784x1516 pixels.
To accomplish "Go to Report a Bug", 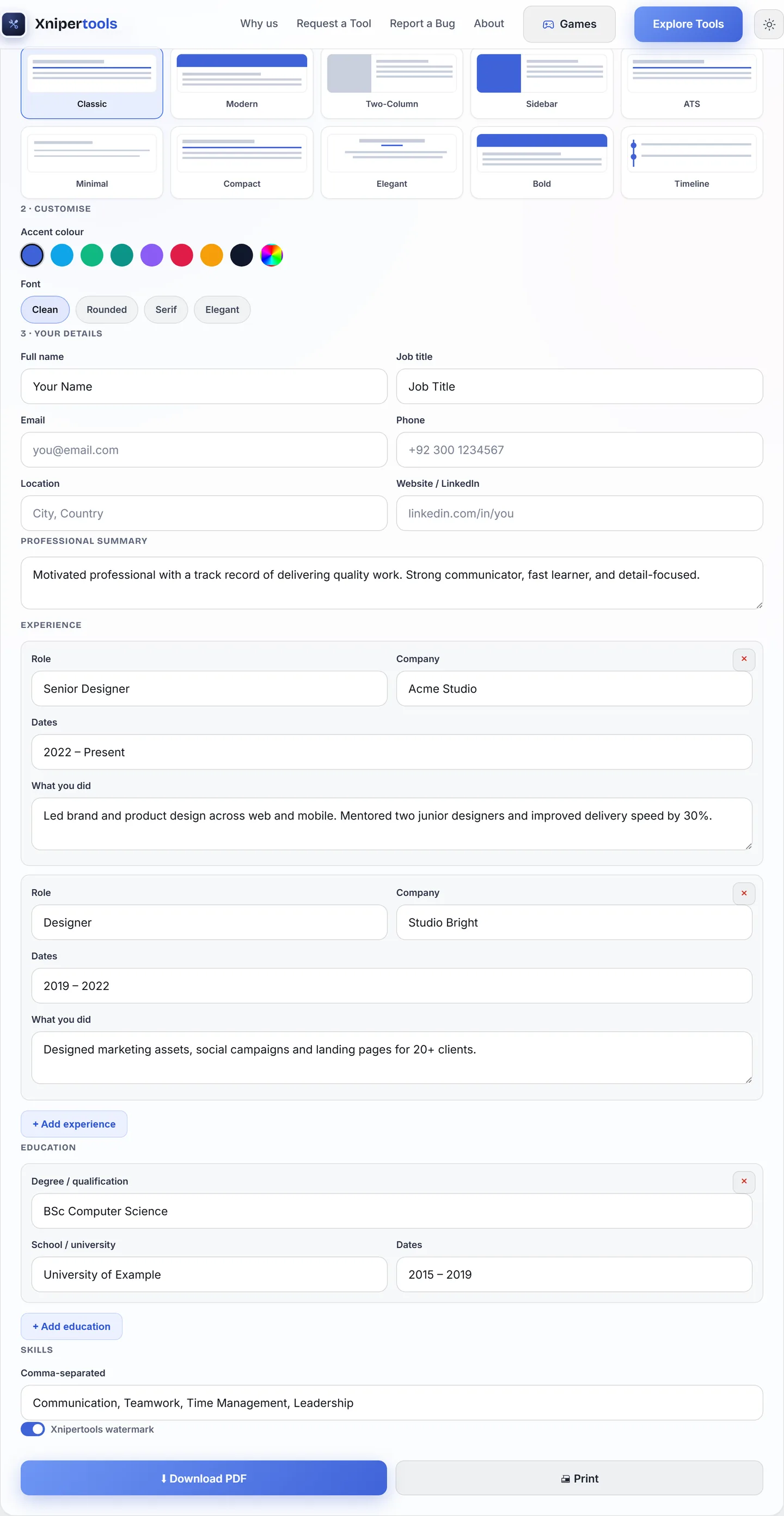I will (x=422, y=23).
